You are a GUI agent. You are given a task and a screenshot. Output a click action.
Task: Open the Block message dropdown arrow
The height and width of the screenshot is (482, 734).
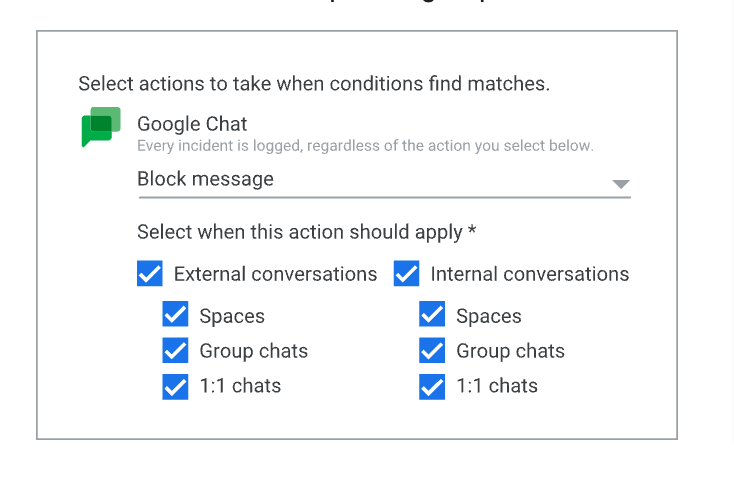tap(621, 184)
